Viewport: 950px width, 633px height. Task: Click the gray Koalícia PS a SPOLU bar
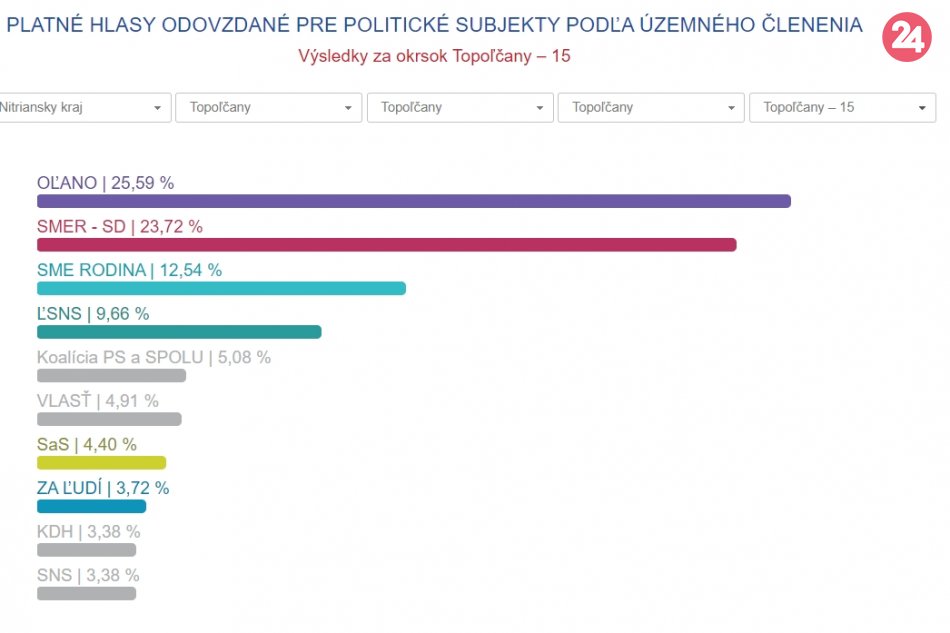[x=111, y=376]
